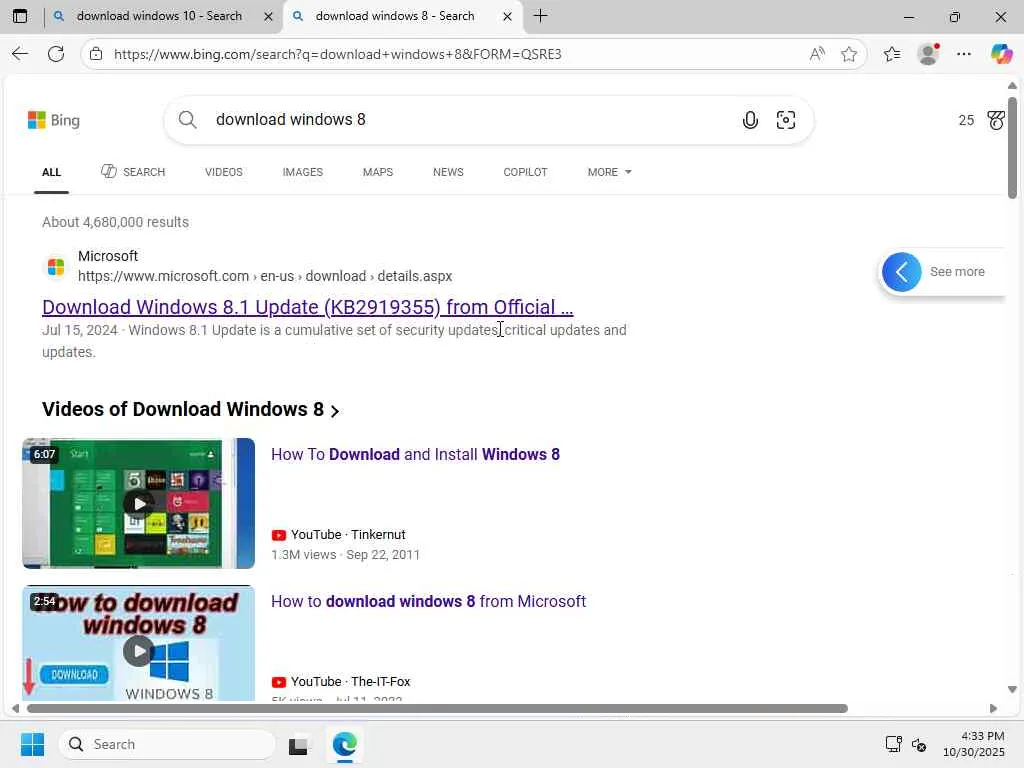Click the blue See more arrow button
The height and width of the screenshot is (768, 1024).
902,272
